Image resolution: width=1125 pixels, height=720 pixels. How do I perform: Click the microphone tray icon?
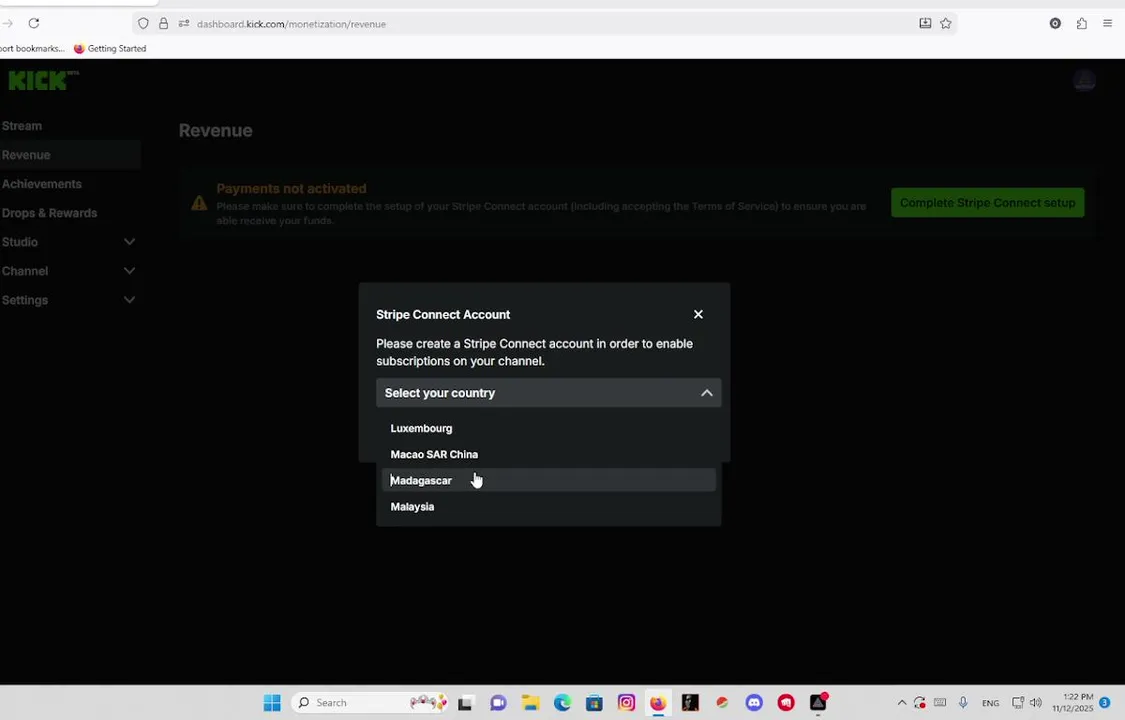pos(963,703)
